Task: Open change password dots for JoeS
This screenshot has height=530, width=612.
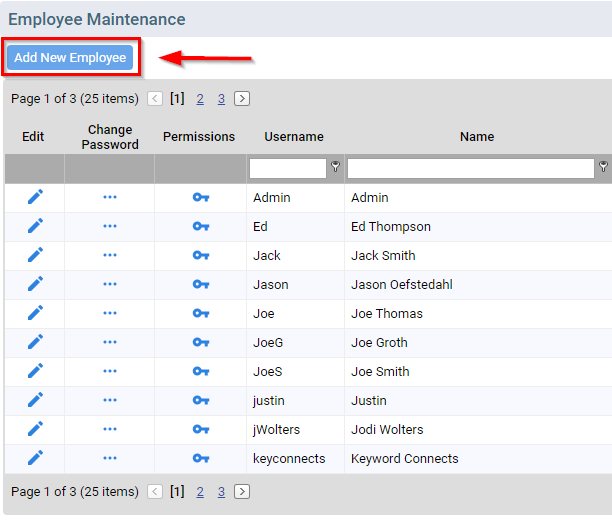Action: click(110, 371)
